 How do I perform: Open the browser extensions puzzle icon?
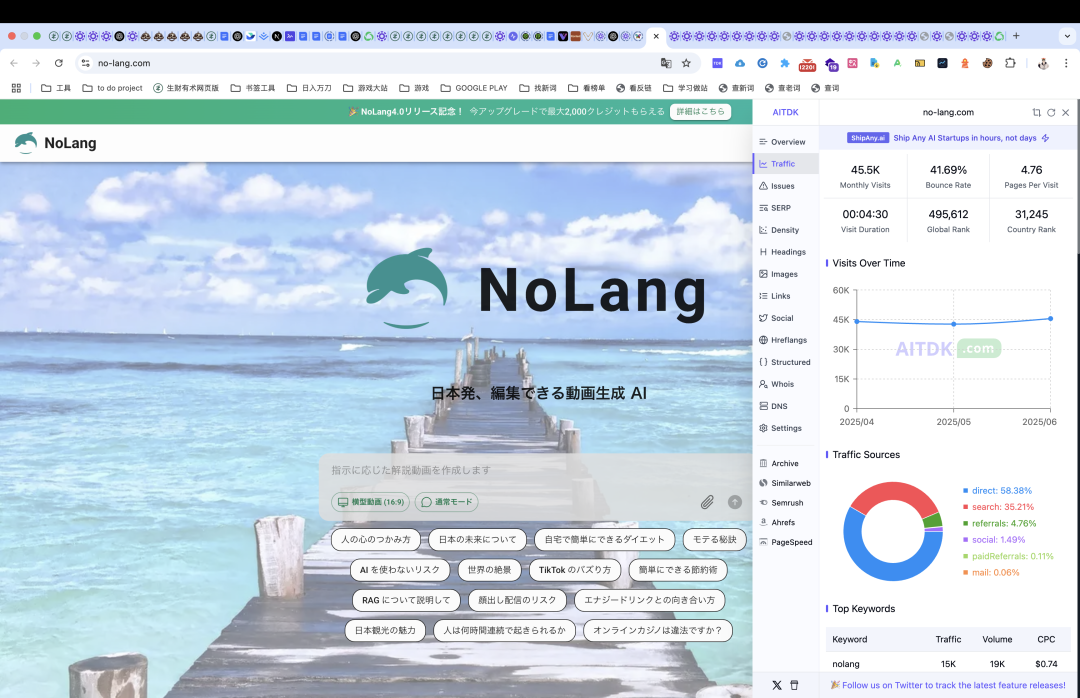[x=1010, y=63]
